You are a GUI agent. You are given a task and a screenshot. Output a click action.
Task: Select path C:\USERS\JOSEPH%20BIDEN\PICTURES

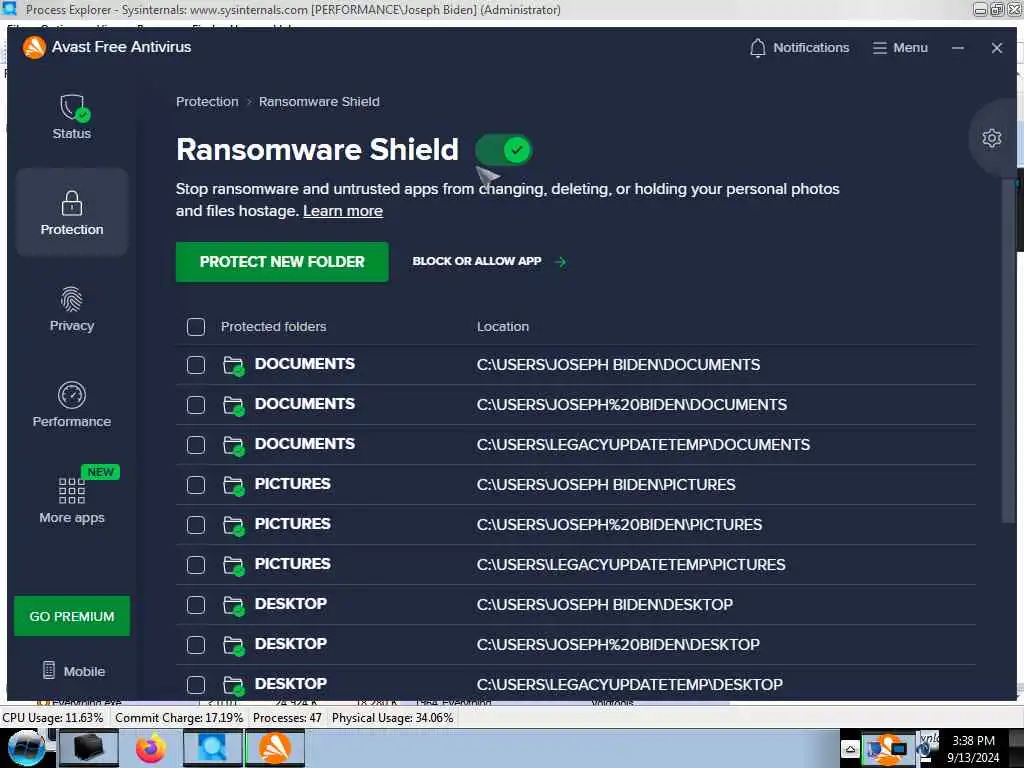pos(619,525)
